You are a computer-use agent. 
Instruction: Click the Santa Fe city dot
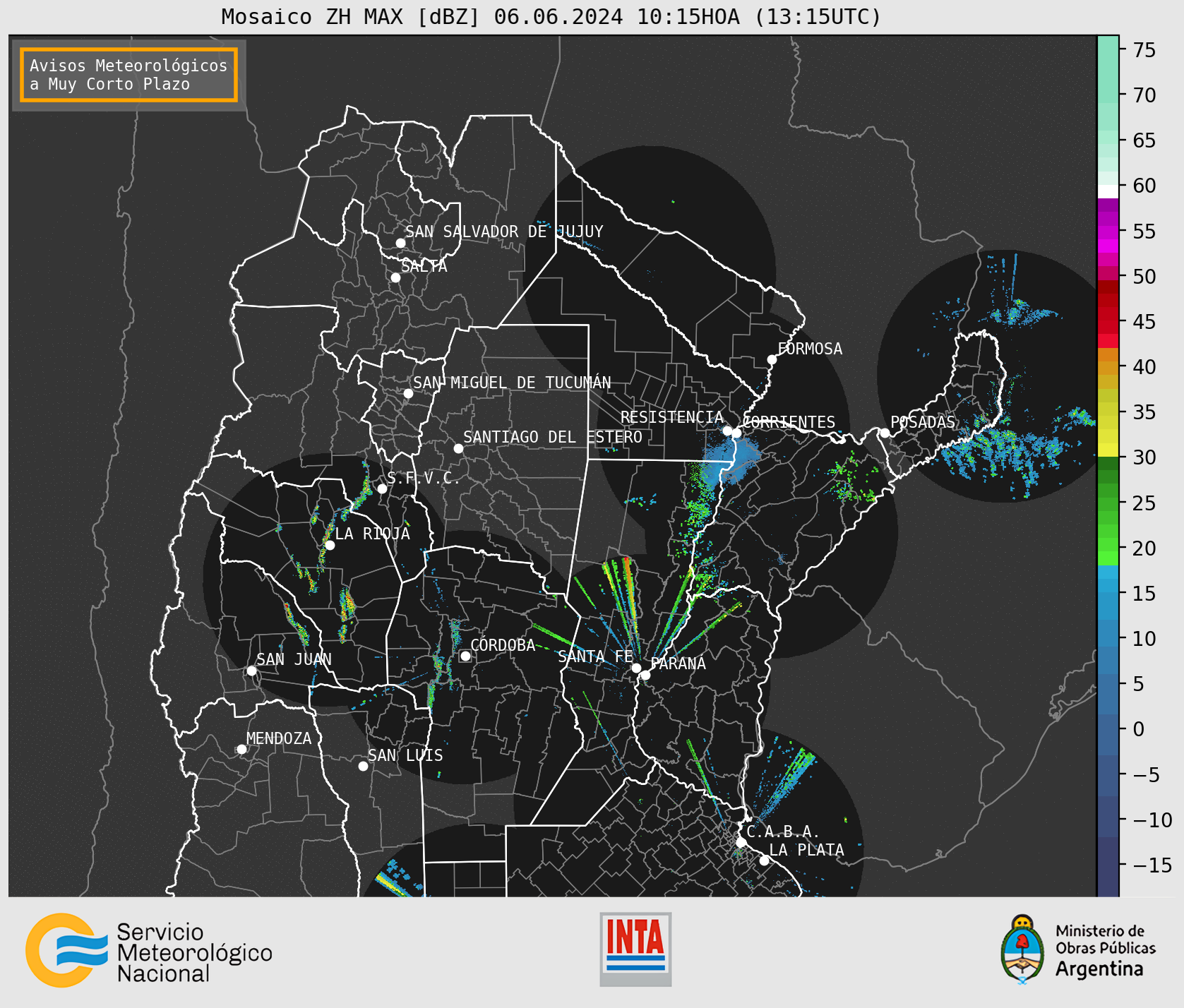tap(636, 668)
